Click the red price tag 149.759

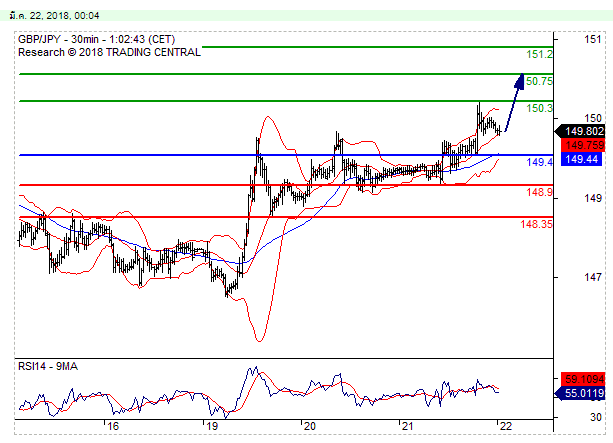[583, 145]
